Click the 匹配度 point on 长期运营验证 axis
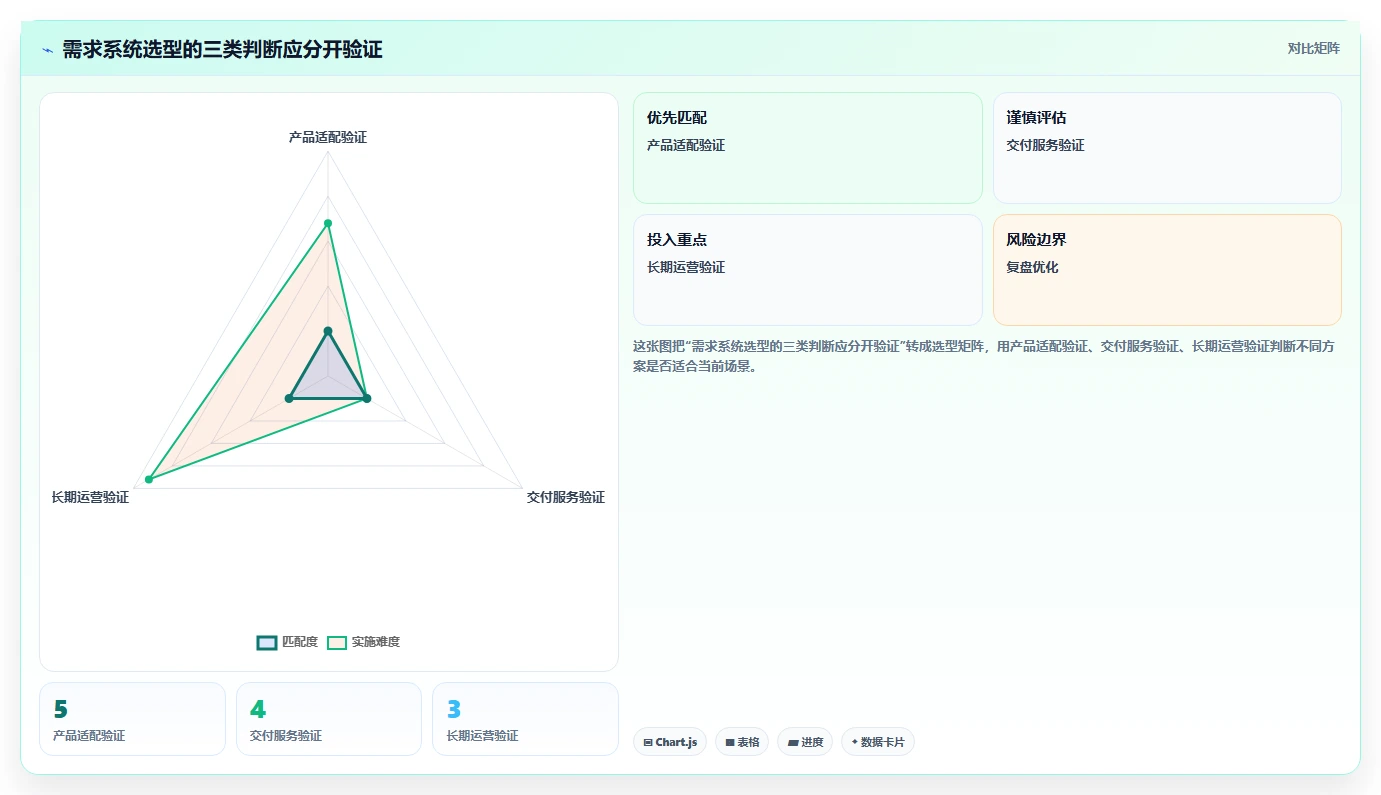This screenshot has width=1381, height=795. [289, 399]
